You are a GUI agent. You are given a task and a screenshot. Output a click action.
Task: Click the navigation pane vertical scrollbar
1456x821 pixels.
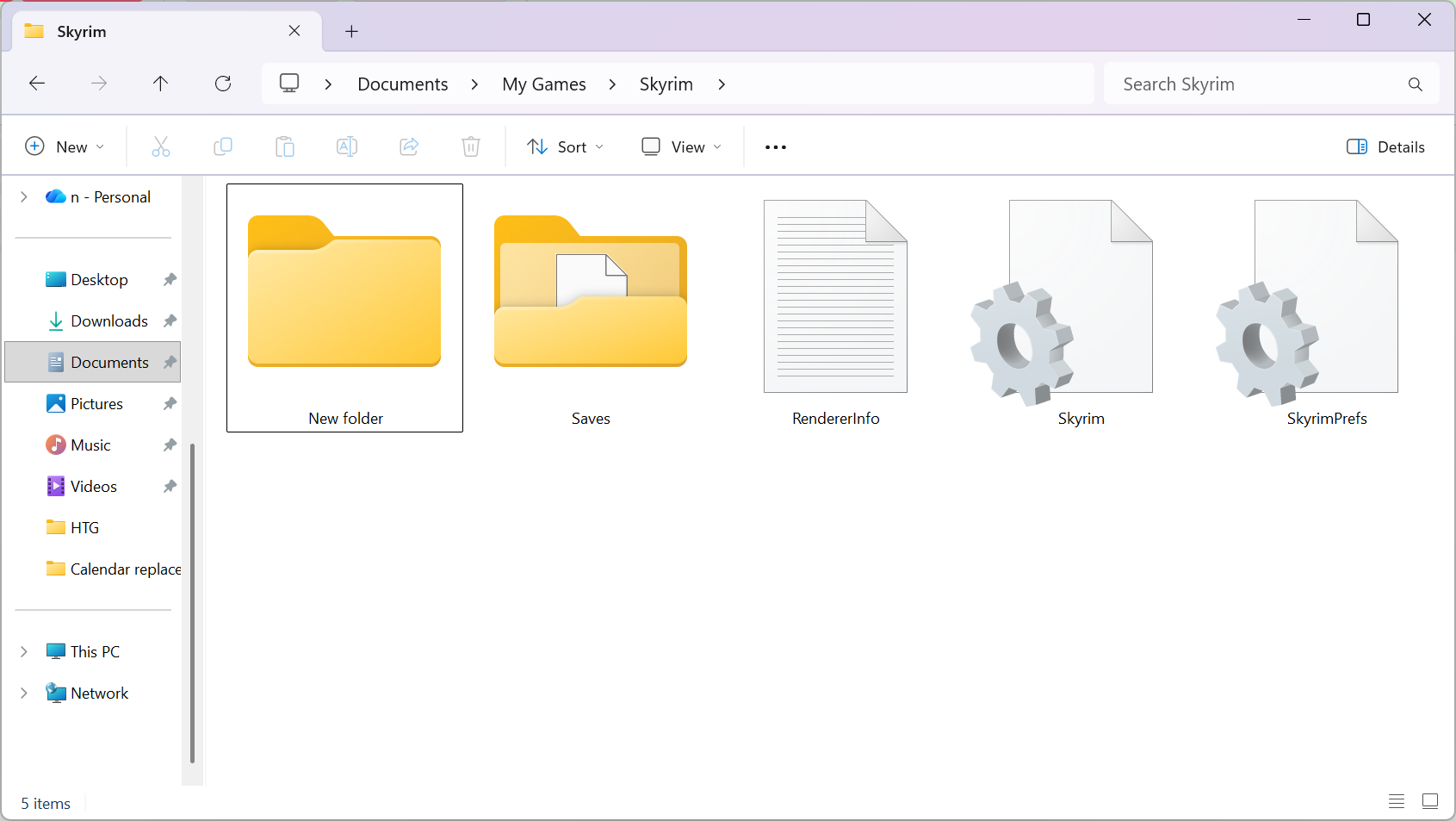(192, 603)
